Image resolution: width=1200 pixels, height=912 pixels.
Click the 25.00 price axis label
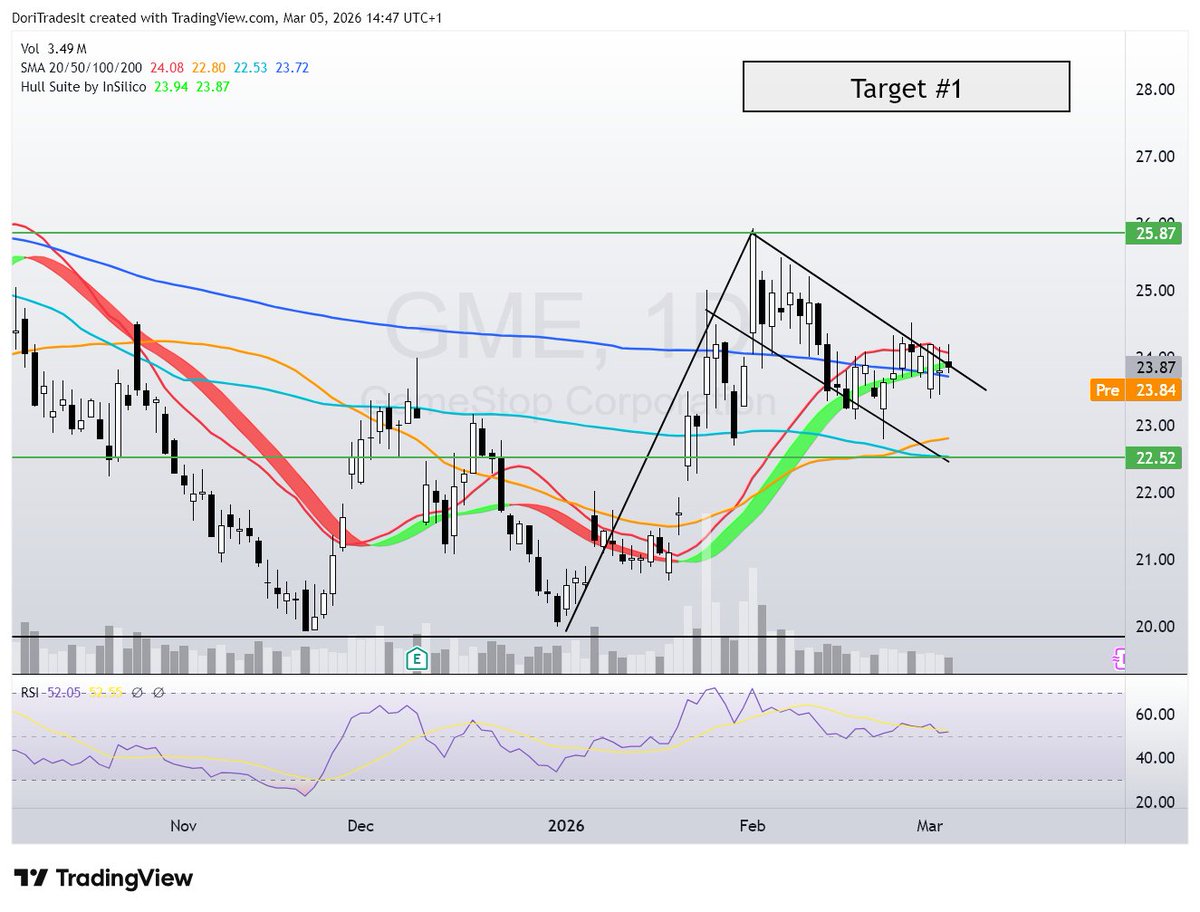tap(1155, 290)
